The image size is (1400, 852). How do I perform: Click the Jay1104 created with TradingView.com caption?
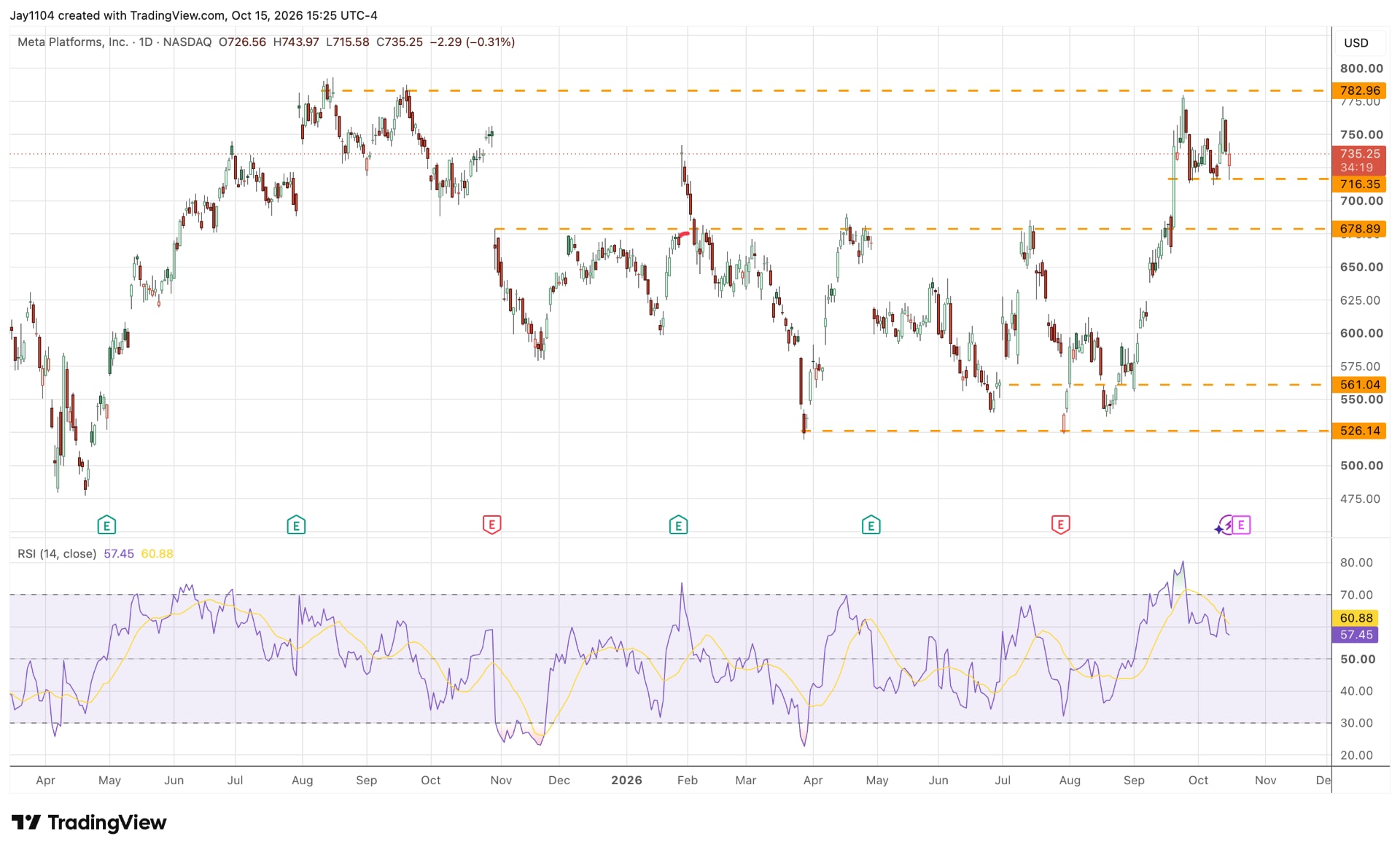tap(193, 15)
